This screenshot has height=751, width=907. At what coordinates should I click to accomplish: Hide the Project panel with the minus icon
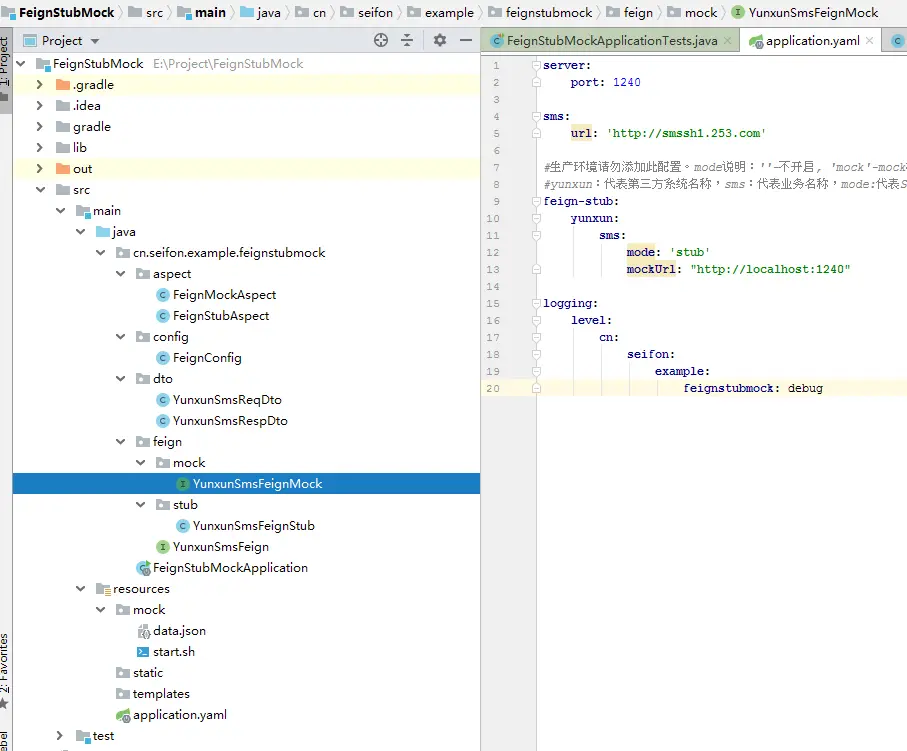tap(466, 40)
